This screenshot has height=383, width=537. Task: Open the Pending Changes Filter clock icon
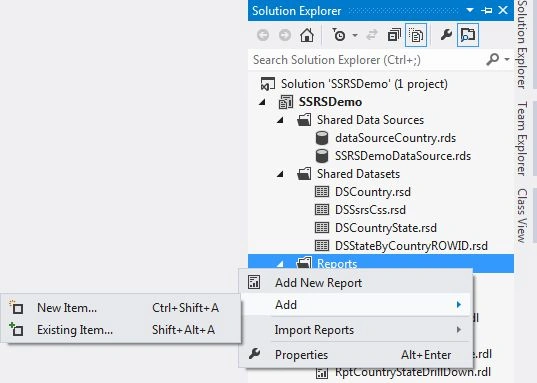point(339,35)
